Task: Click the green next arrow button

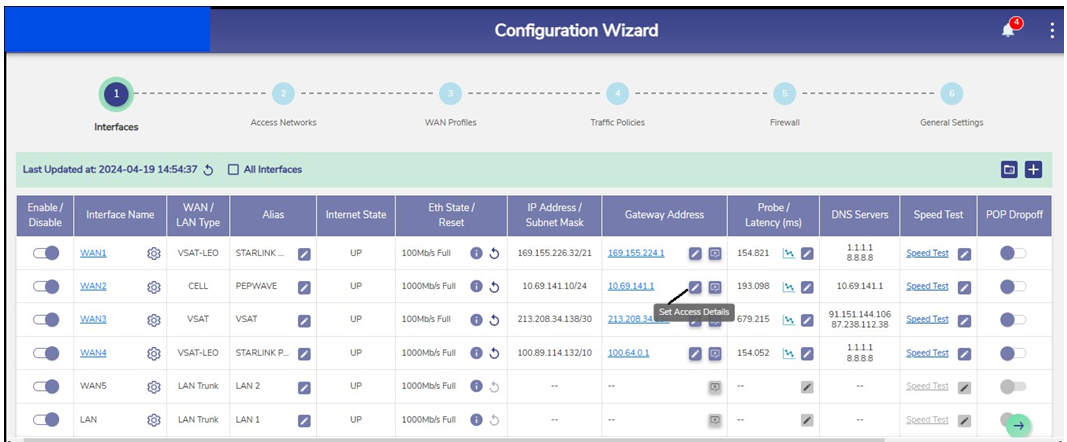Action: click(x=1018, y=425)
